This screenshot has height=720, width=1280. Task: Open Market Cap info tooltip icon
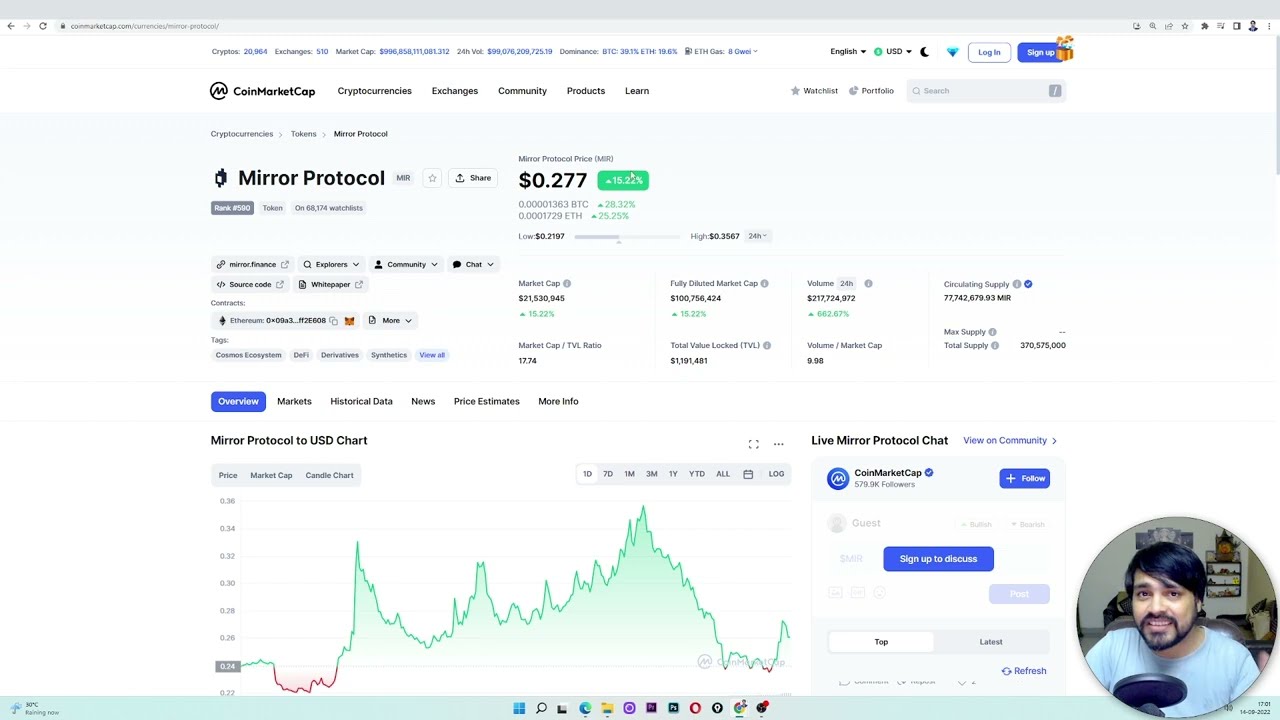pyautogui.click(x=567, y=284)
